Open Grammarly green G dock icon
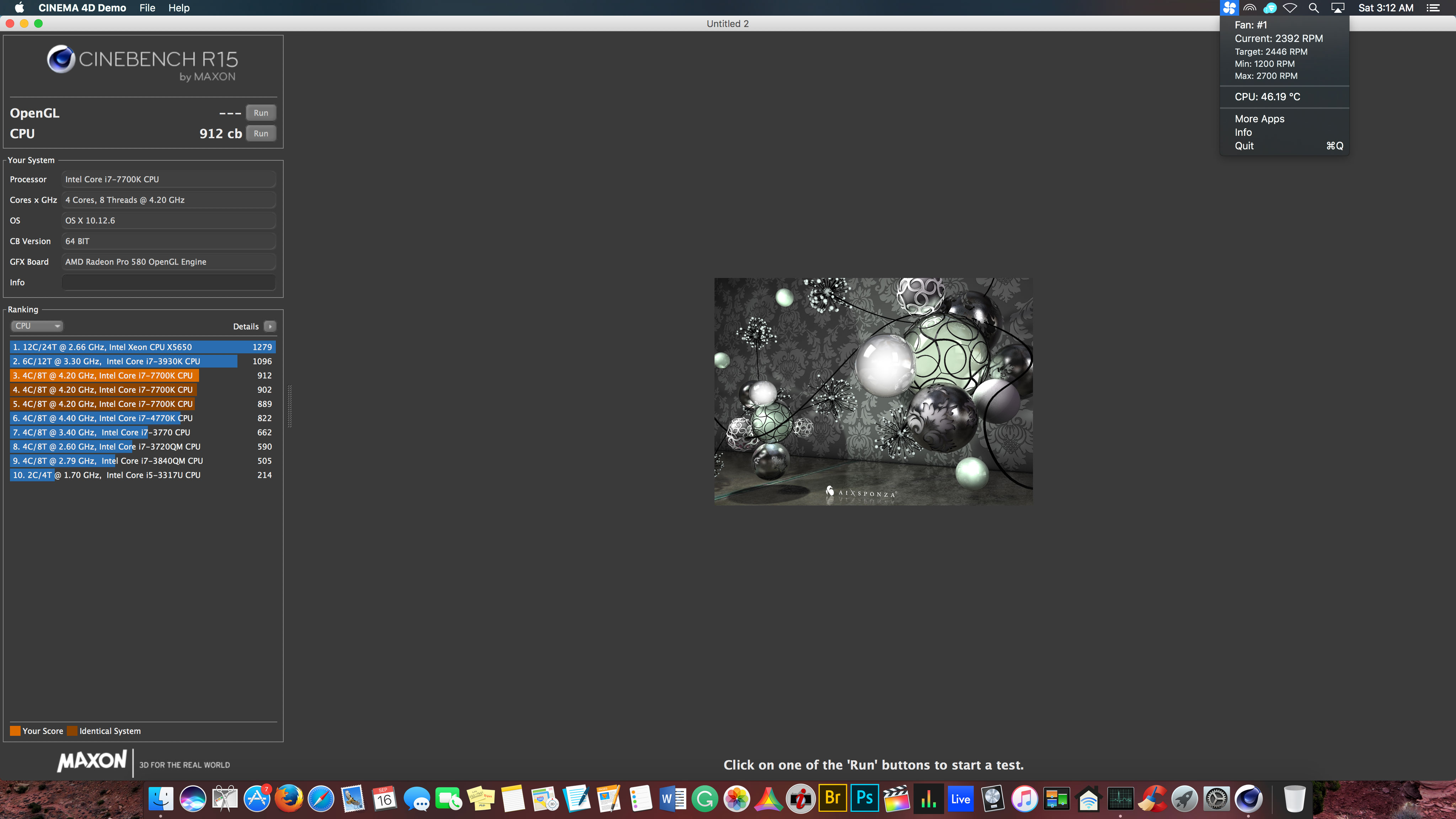1456x819 pixels. 705,799
